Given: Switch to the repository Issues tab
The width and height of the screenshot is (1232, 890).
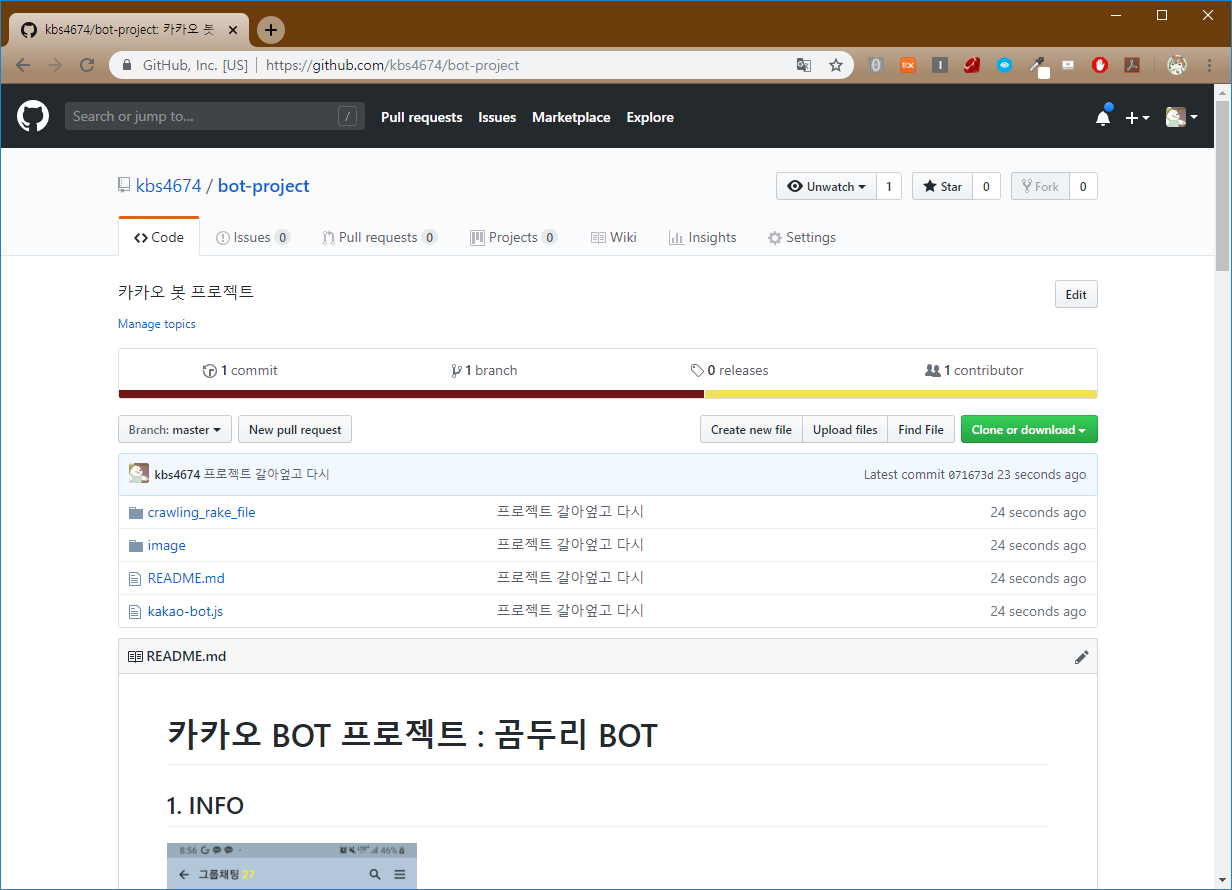Looking at the screenshot, I should click(253, 237).
